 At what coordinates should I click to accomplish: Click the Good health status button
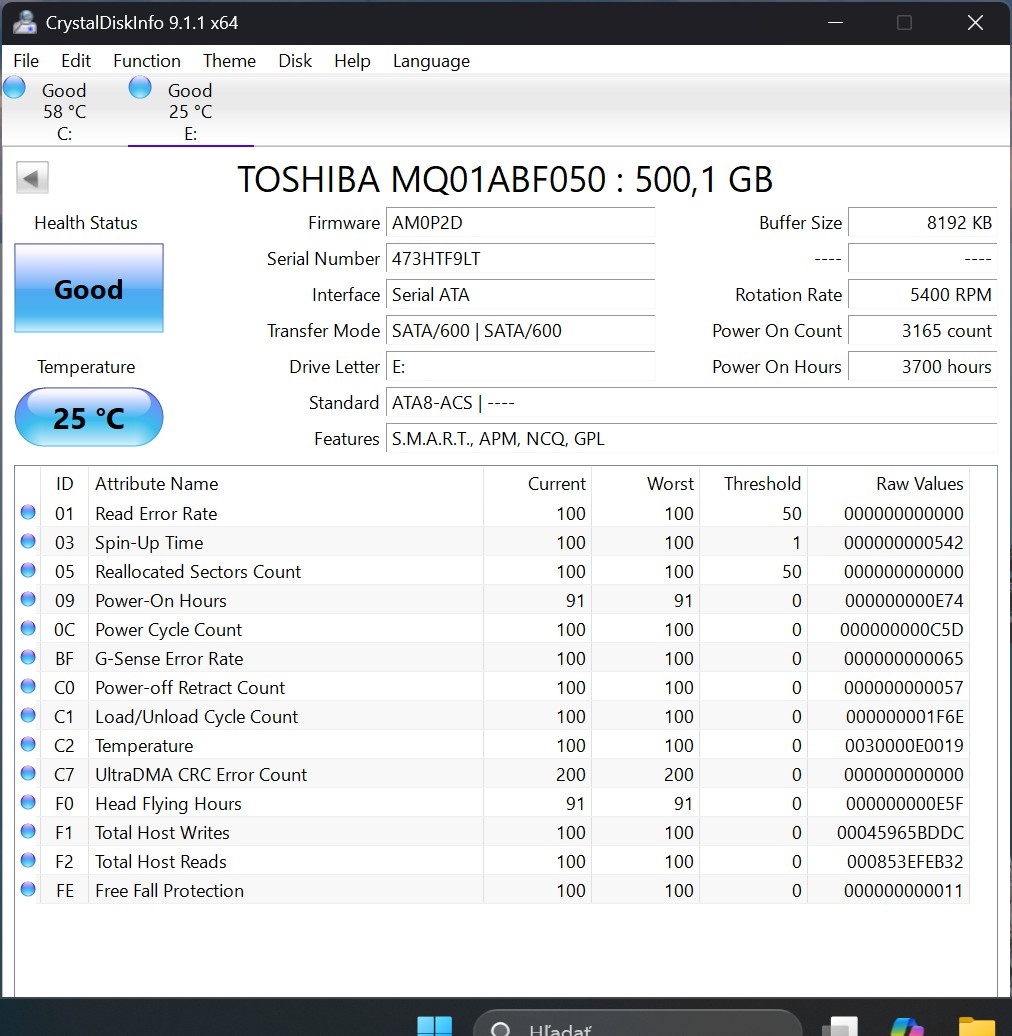(88, 290)
